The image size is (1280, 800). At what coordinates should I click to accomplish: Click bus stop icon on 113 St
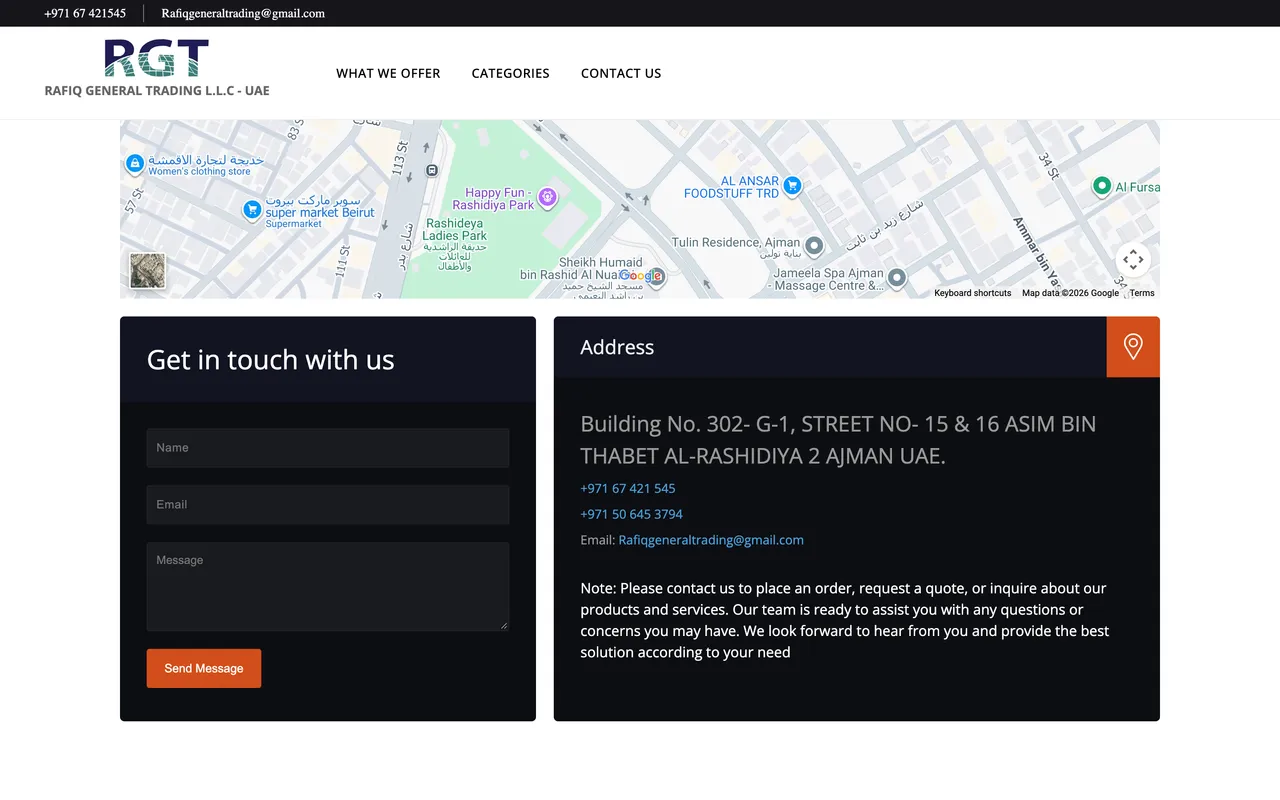(x=431, y=171)
